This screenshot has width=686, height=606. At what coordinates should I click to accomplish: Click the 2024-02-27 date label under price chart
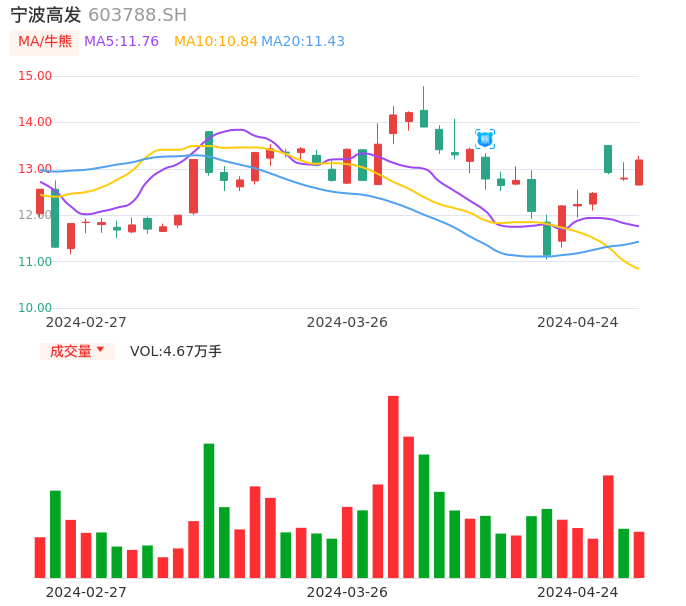pyautogui.click(x=86, y=322)
